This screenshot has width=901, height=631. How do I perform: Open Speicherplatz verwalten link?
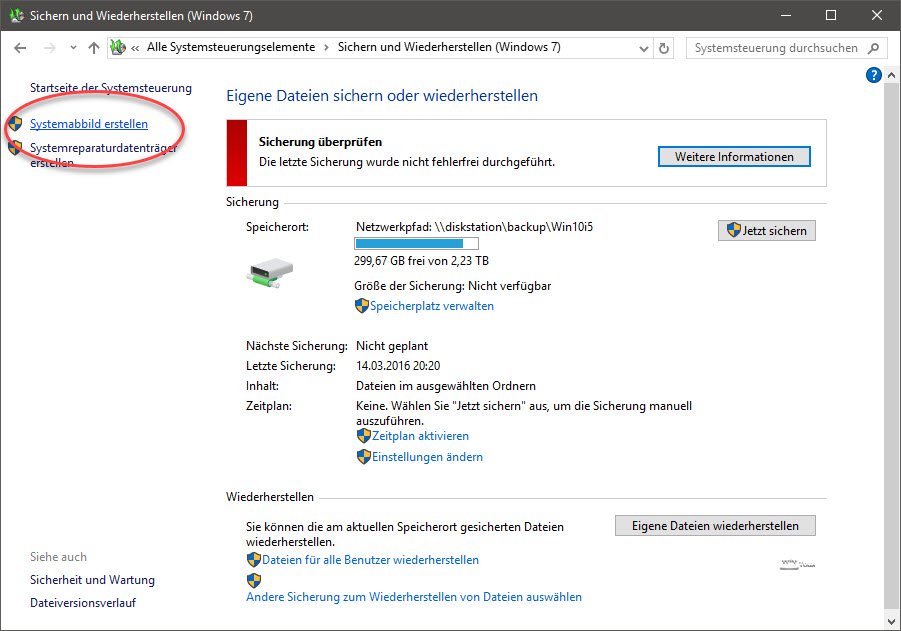[x=432, y=306]
